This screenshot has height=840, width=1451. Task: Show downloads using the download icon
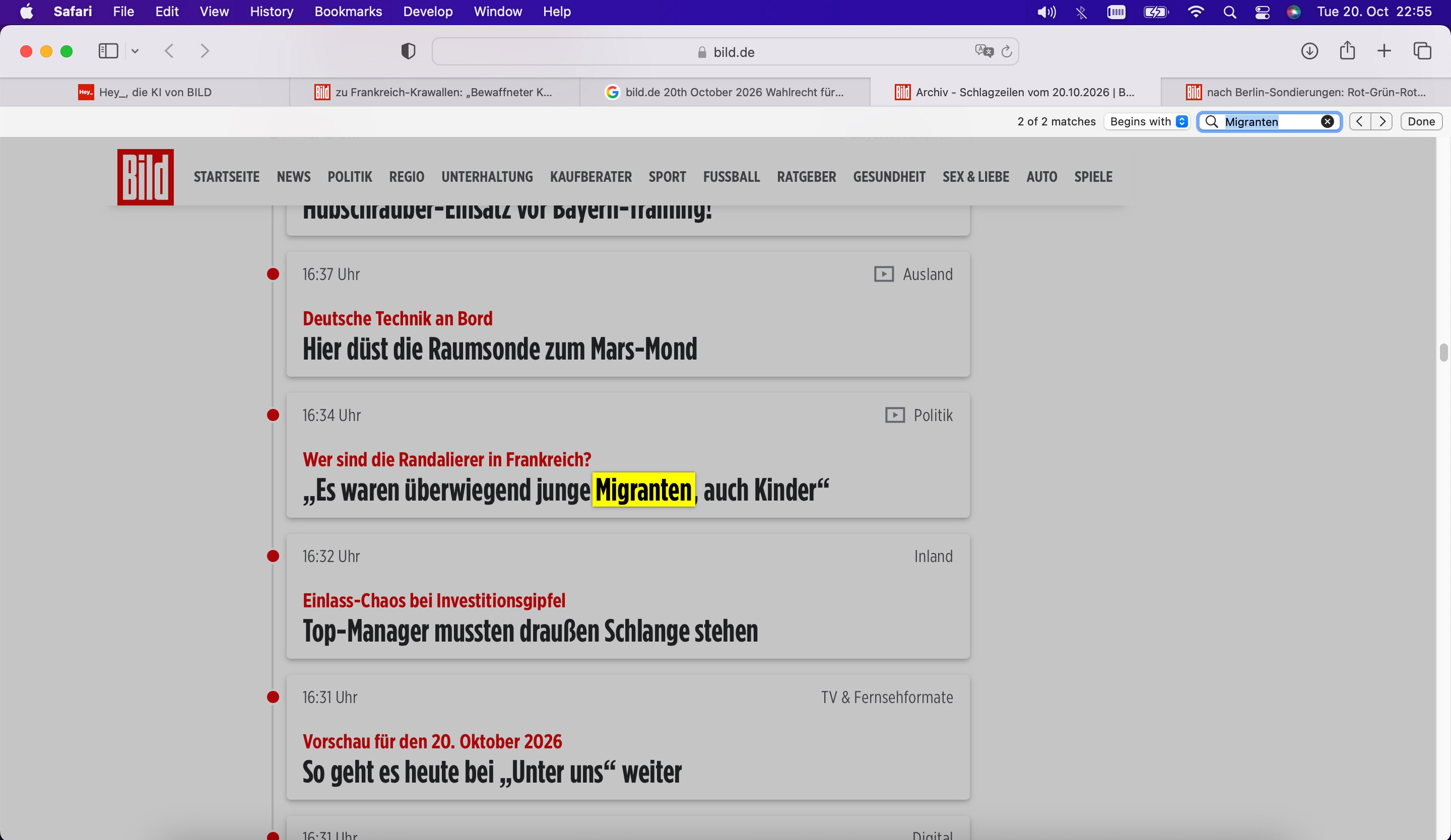[x=1309, y=51]
